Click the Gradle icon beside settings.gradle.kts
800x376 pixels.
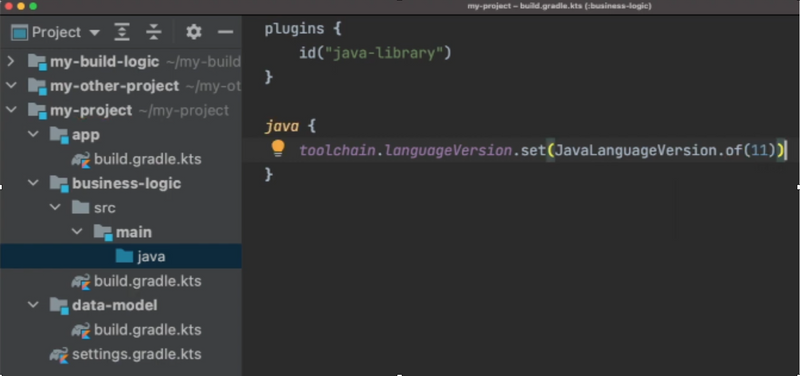click(x=59, y=355)
